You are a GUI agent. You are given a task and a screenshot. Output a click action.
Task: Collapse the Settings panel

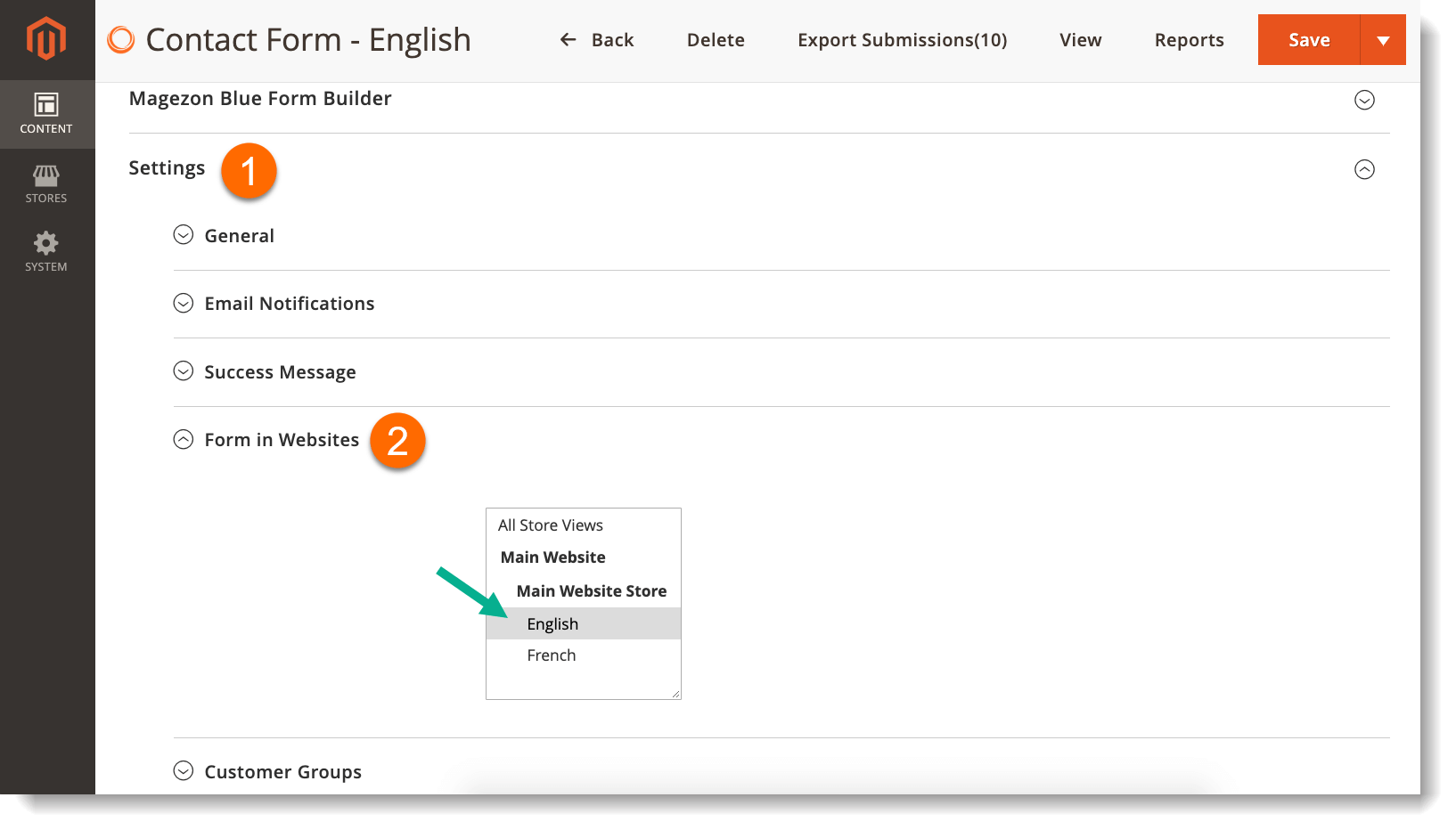pos(1364,169)
